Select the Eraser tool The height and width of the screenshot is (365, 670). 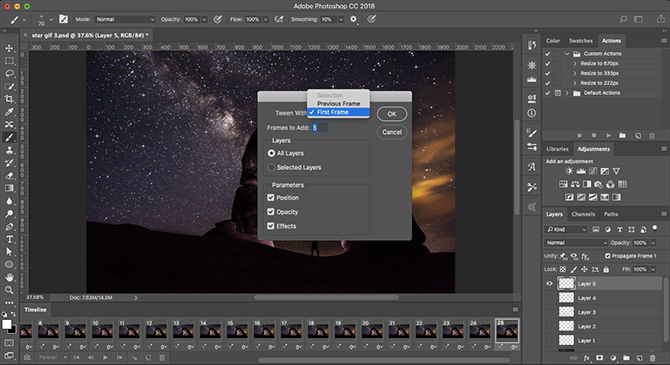point(9,176)
